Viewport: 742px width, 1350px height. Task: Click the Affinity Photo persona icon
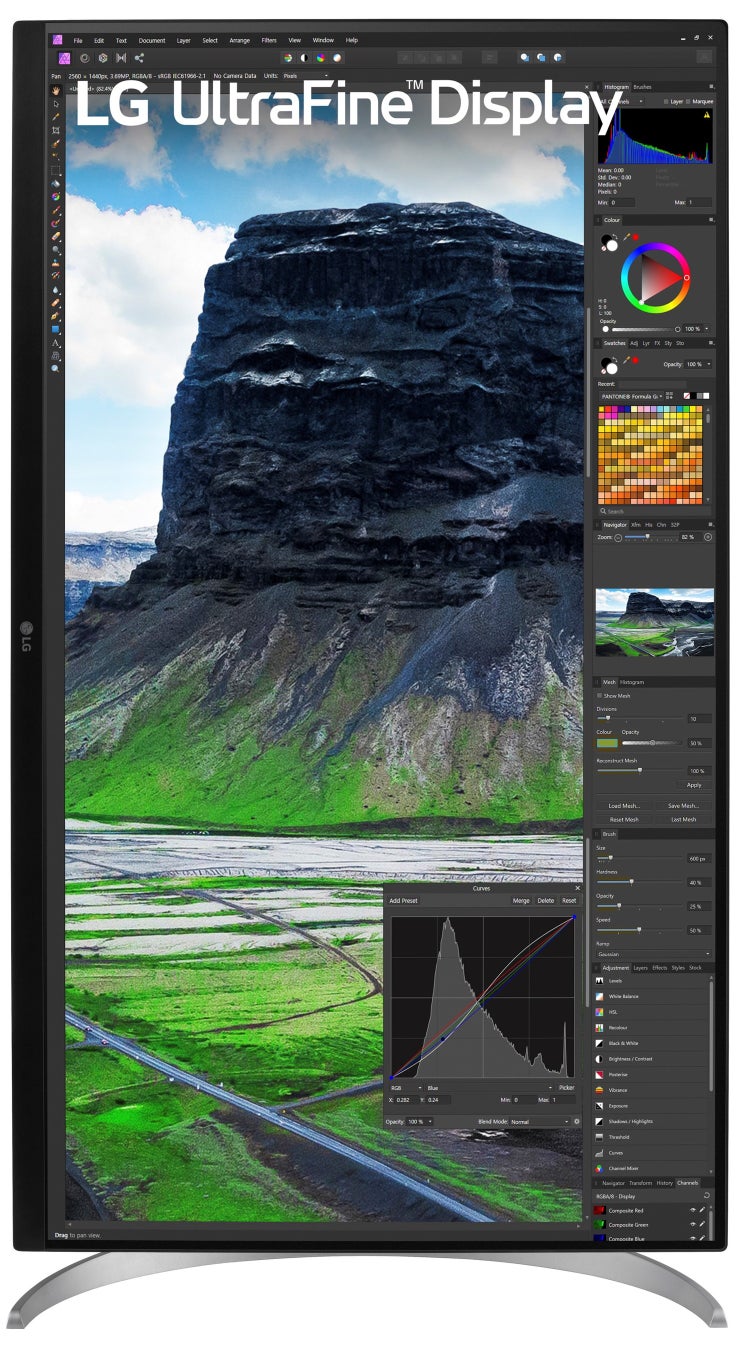tap(62, 58)
